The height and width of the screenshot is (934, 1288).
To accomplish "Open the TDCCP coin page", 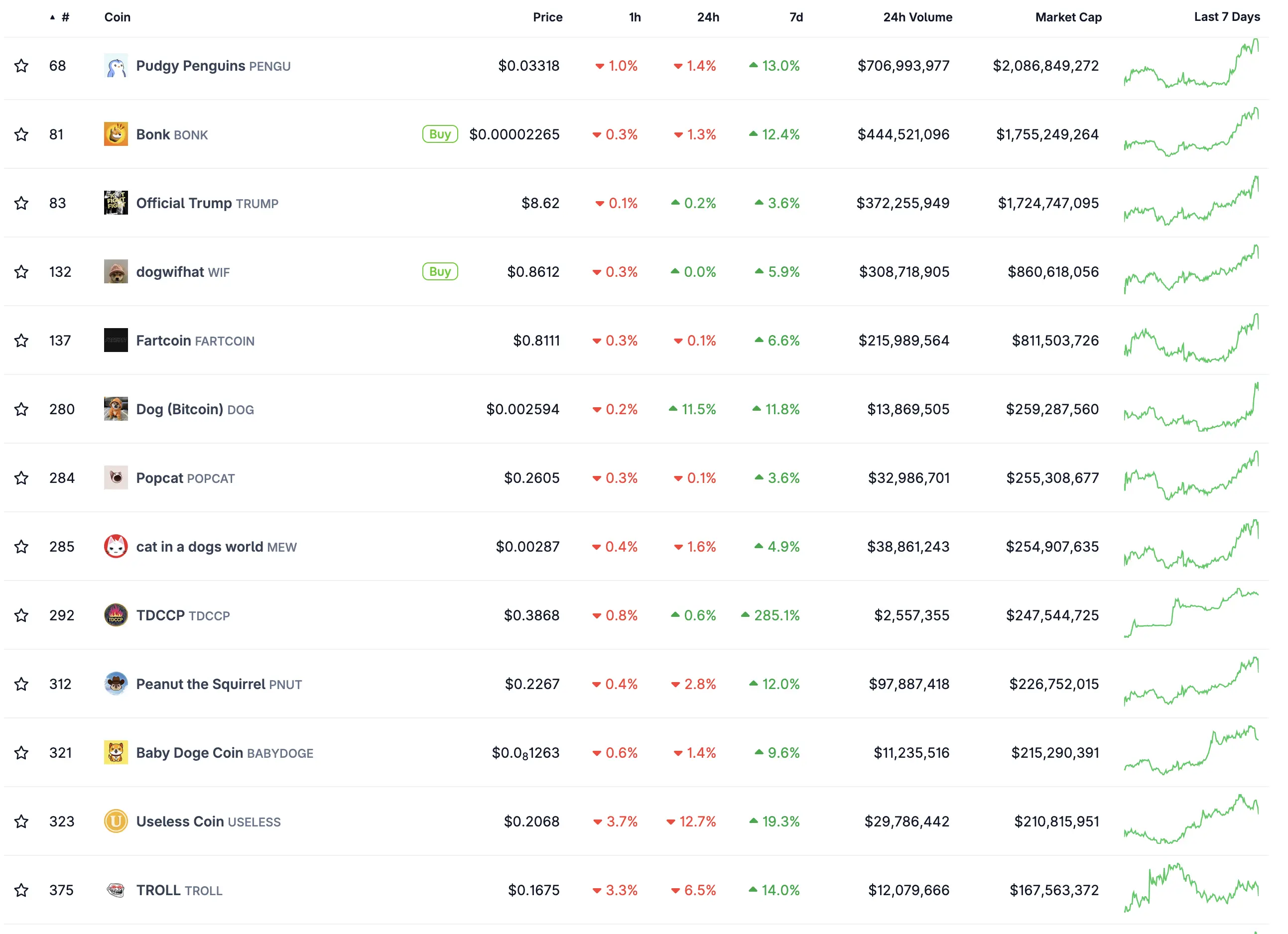I will (160, 615).
